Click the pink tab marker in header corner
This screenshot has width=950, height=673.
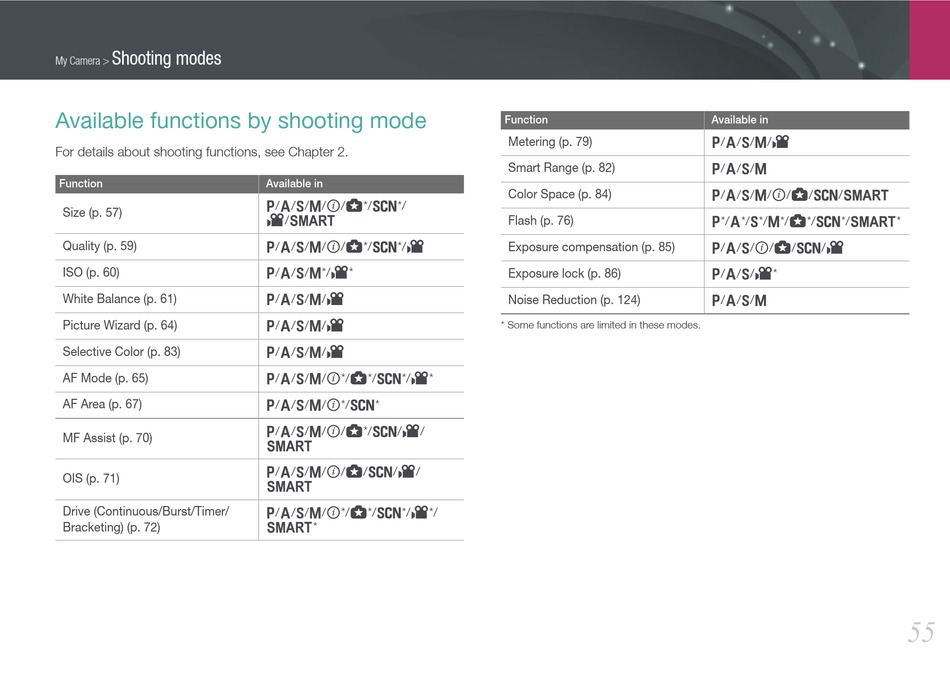pos(929,40)
